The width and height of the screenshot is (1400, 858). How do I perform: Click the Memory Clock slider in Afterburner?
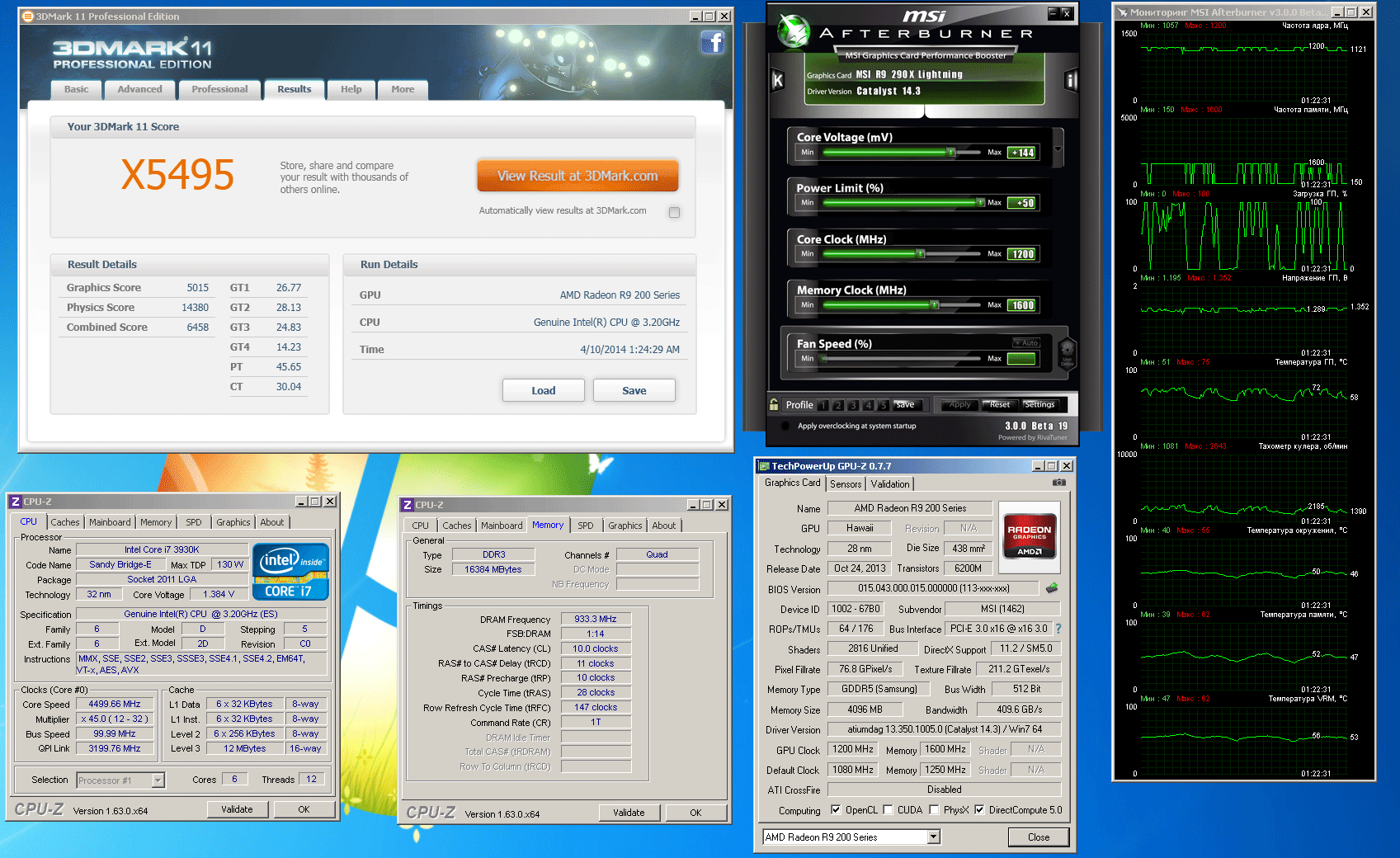click(x=901, y=305)
